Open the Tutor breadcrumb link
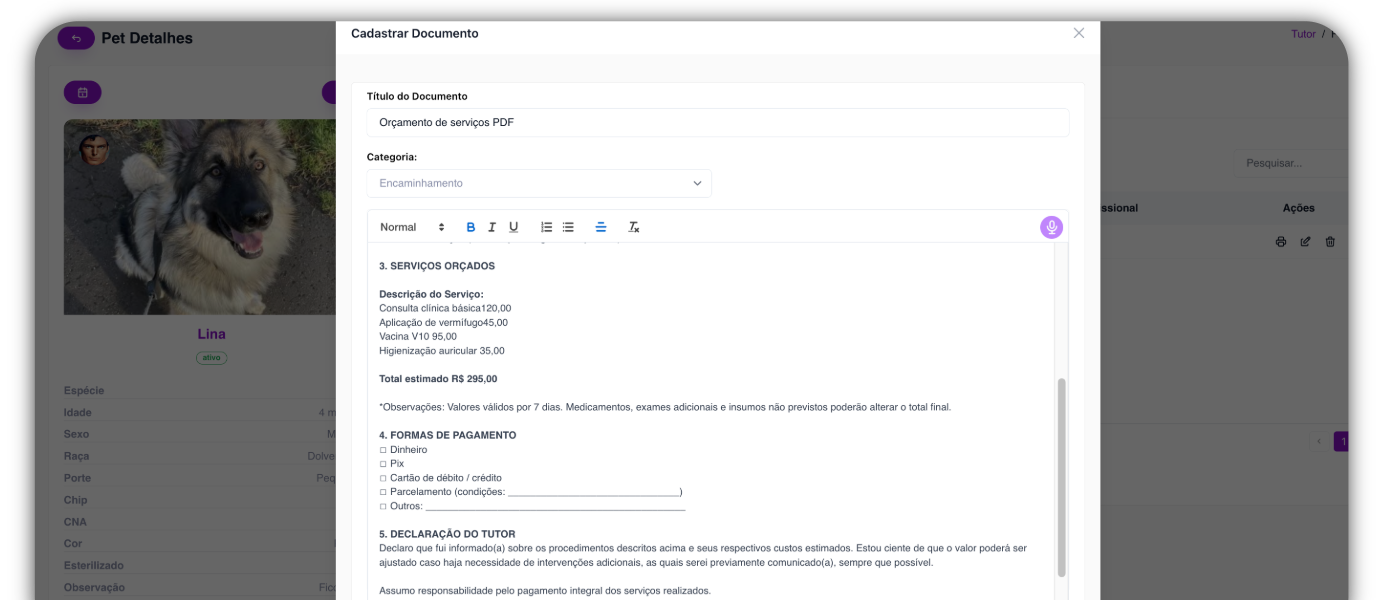The image size is (1400, 600). tap(1303, 34)
